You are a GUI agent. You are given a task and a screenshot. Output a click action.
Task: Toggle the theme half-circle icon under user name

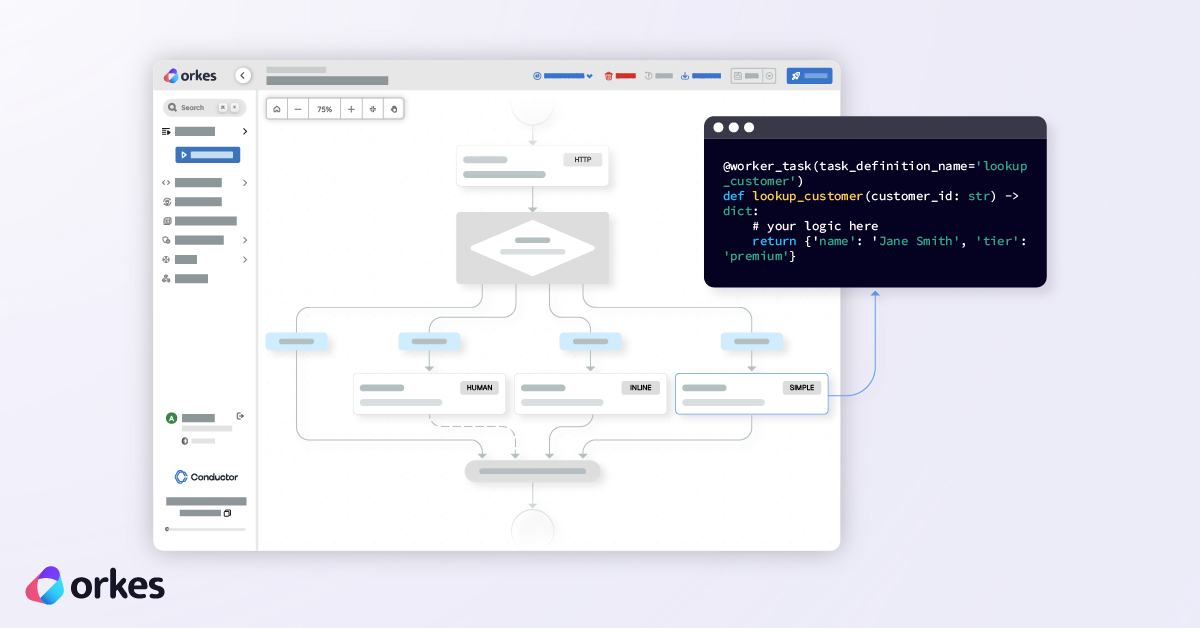coord(185,440)
